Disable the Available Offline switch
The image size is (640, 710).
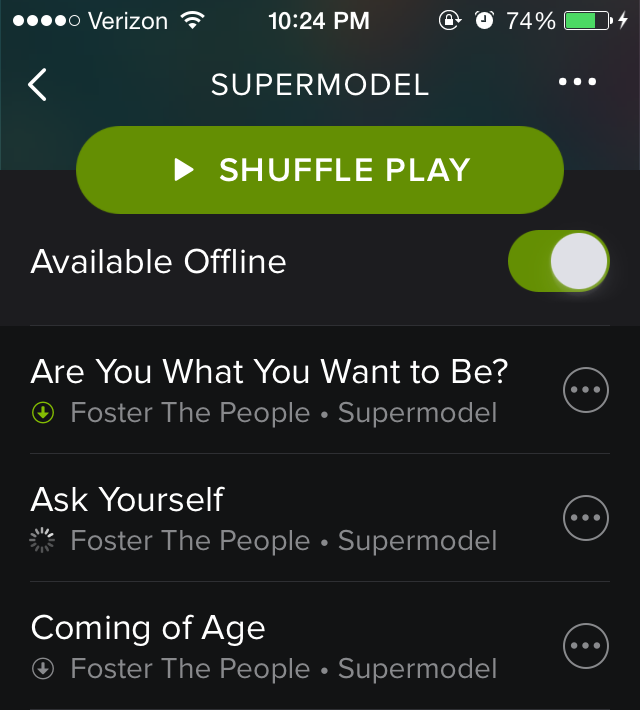point(558,262)
